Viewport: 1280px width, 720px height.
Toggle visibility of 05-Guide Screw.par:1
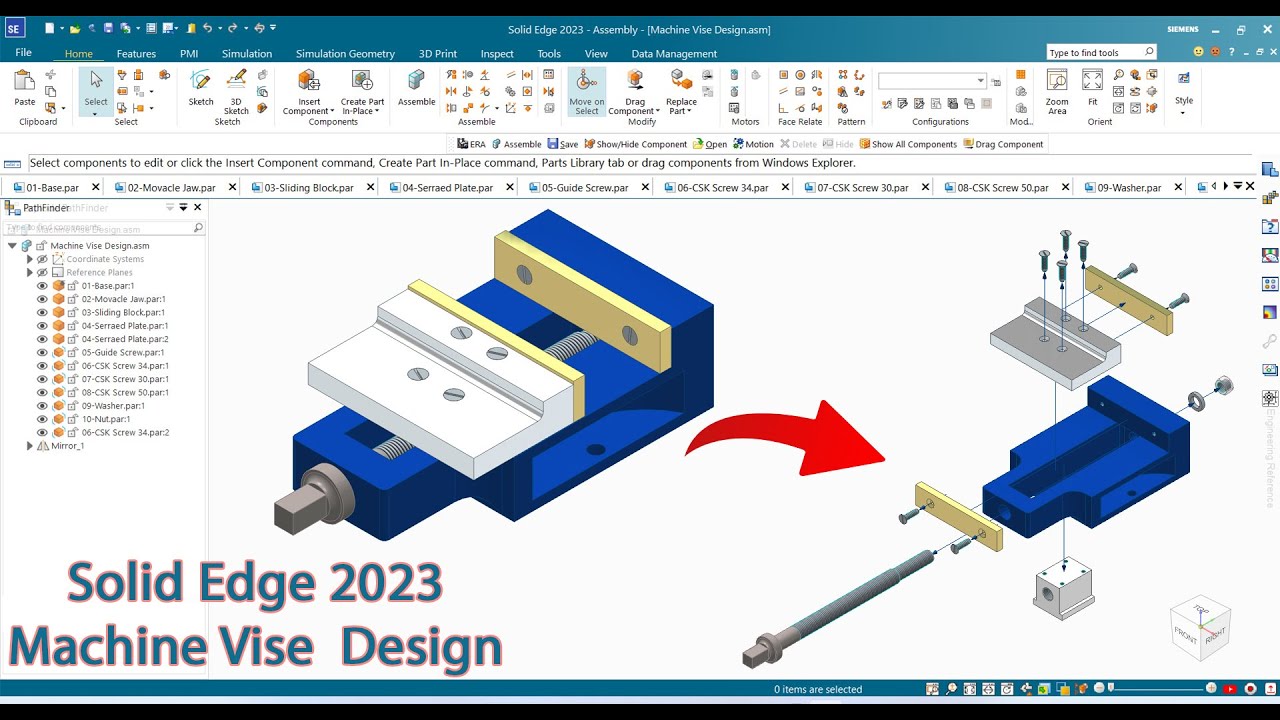click(42, 352)
